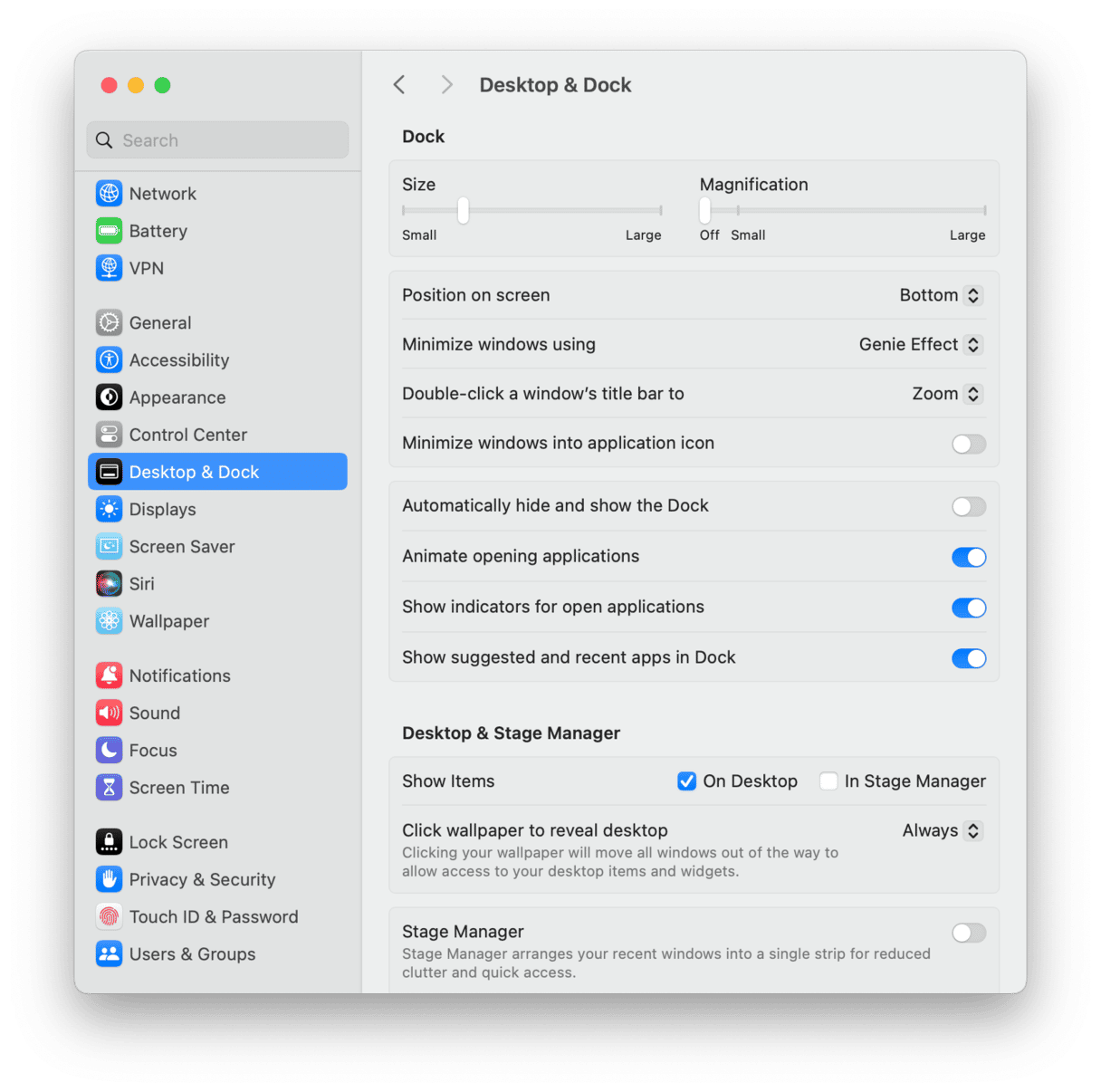1101x1092 pixels.
Task: Turn off Show indicators for open applications
Action: 968,608
